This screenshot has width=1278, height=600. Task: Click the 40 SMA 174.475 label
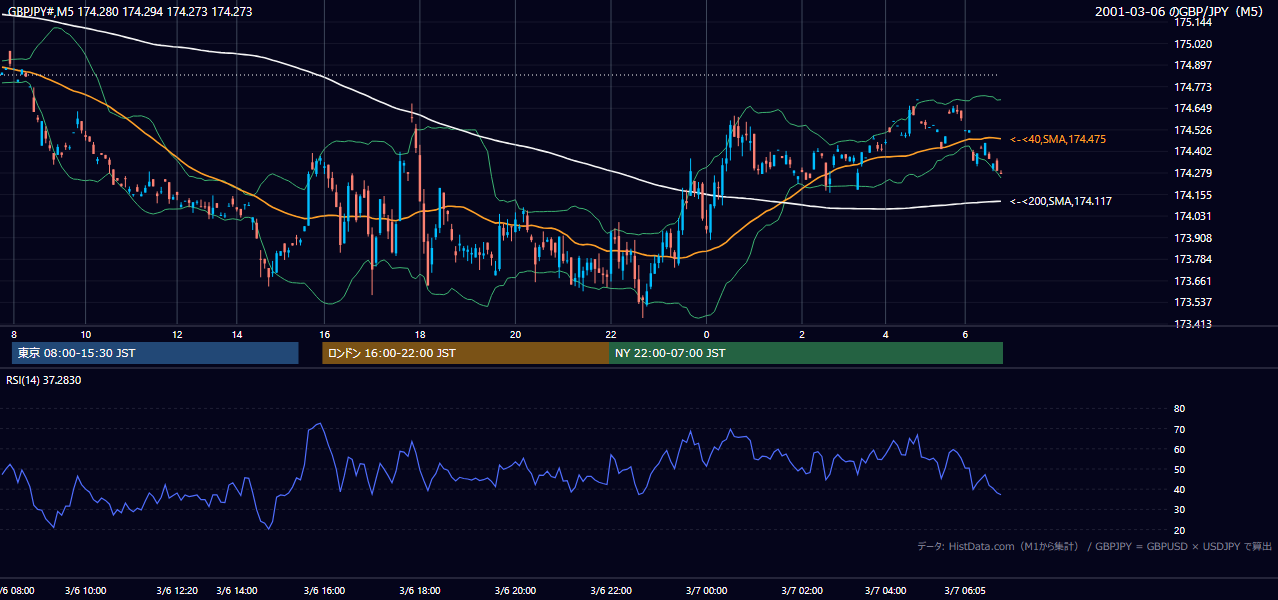(1058, 139)
